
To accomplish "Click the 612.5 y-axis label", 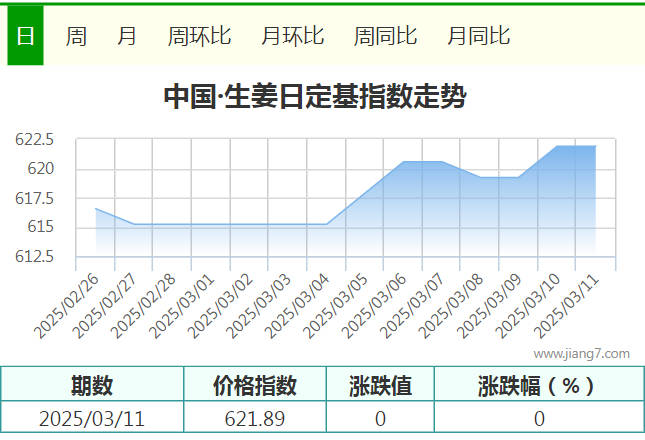I will click(x=34, y=257).
